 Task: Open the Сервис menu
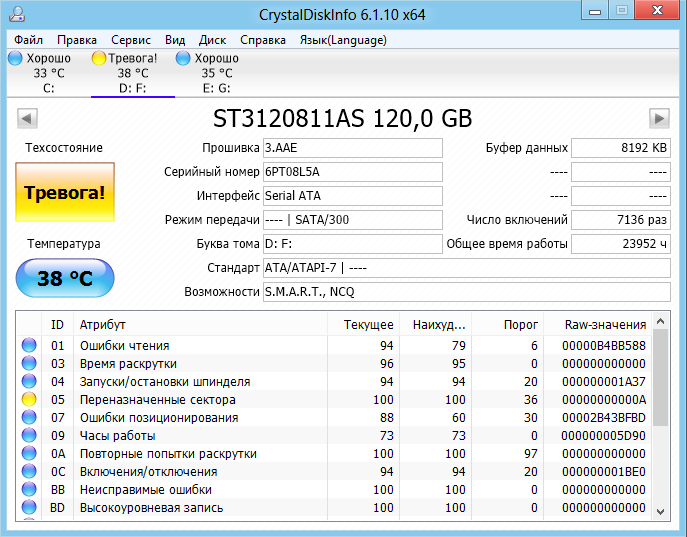(131, 40)
